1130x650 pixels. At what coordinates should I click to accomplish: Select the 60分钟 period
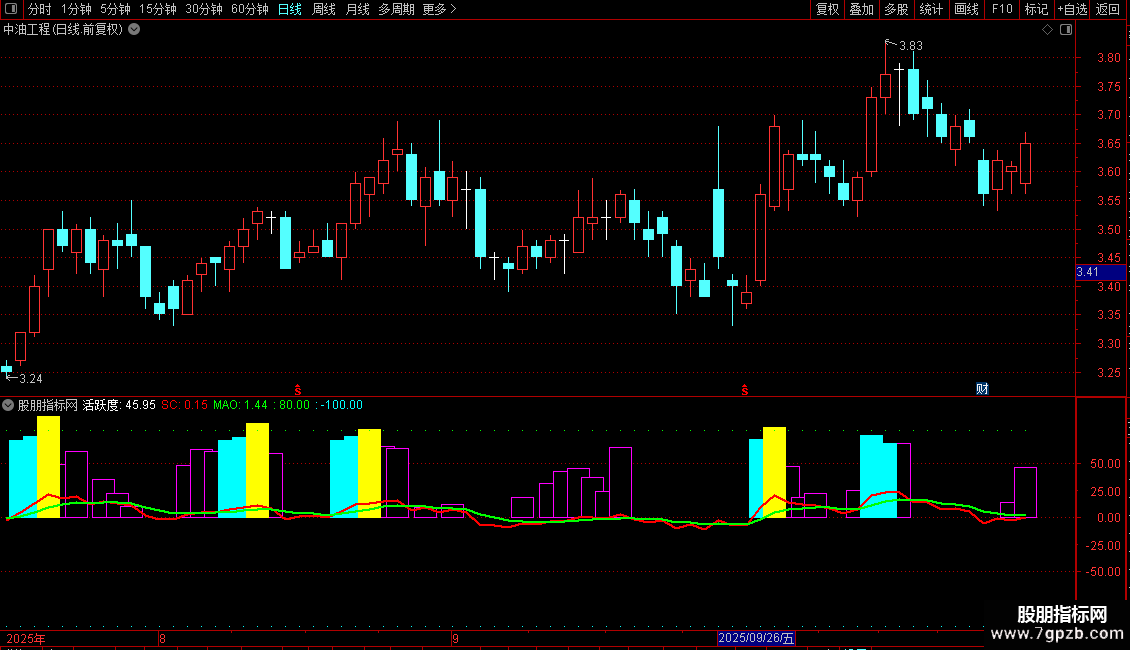click(249, 9)
